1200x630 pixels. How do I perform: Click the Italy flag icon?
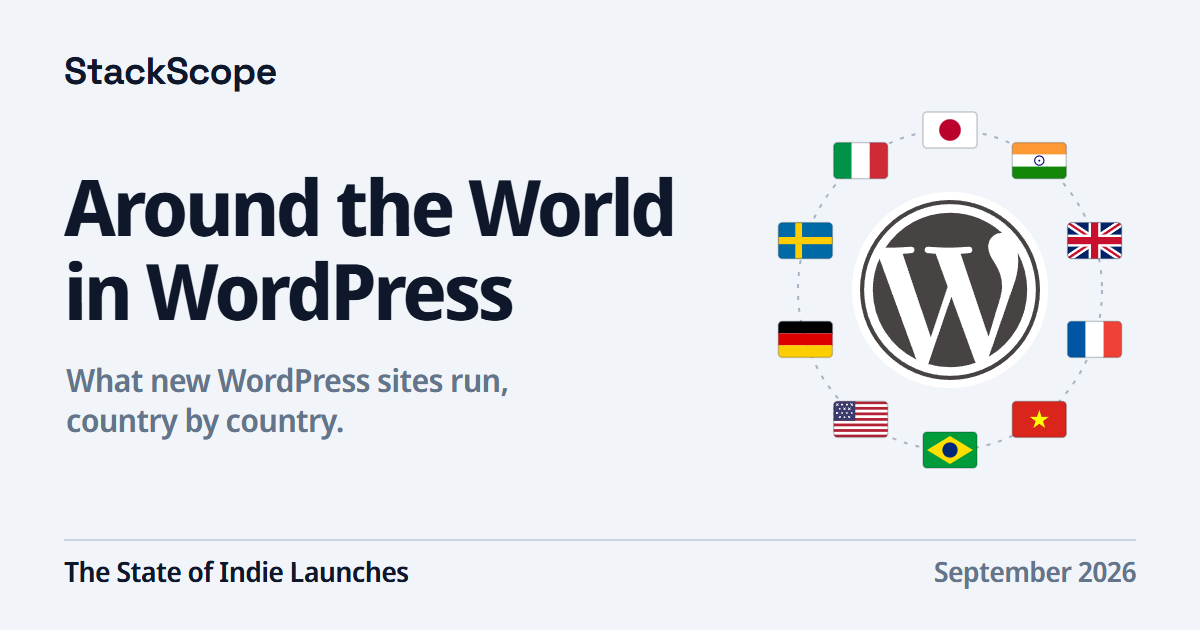[x=861, y=160]
